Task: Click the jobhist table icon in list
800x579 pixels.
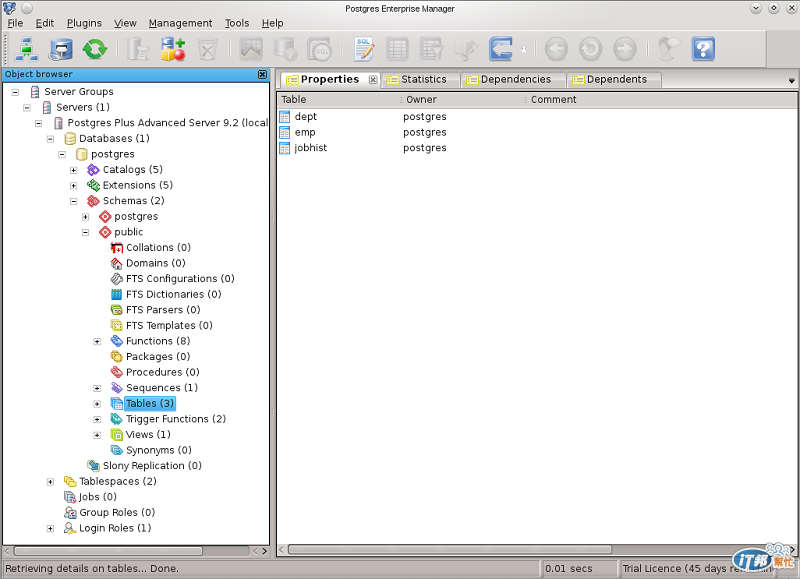Action: pos(285,148)
